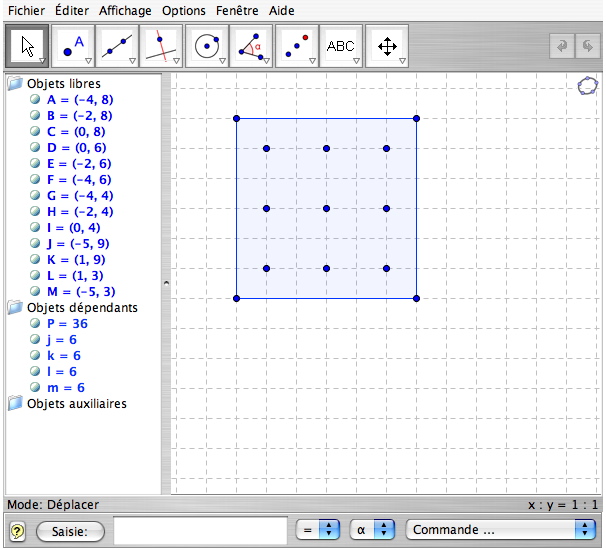The image size is (606, 550).
Task: Click the Redo arrow button
Action: pyautogui.click(x=588, y=46)
